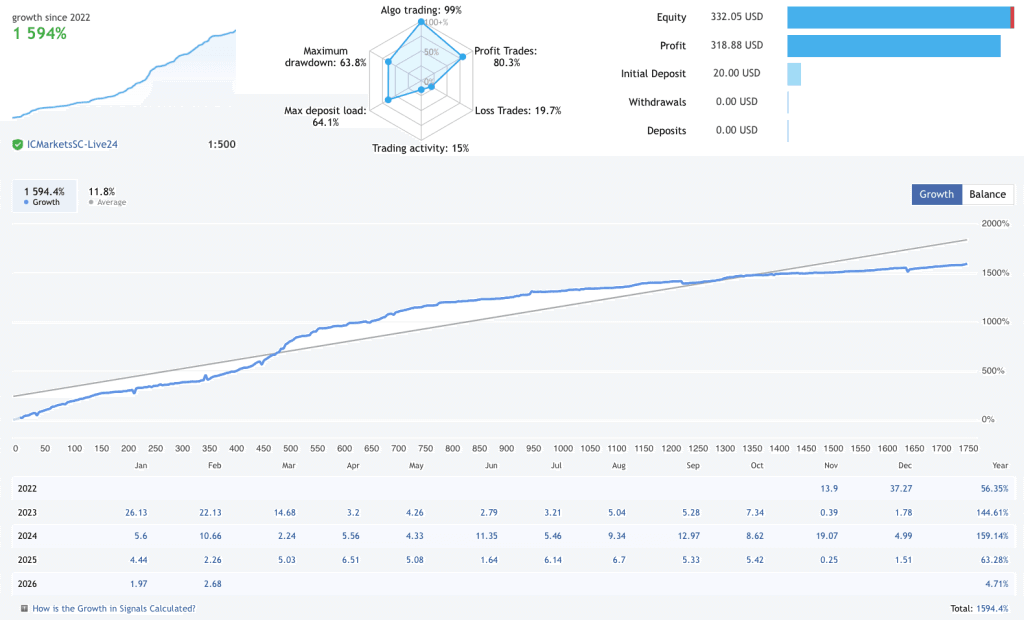The height and width of the screenshot is (620, 1024).
Task: Click the green verified shield icon beside ICMarketsSC-Live24
Action: 18,145
